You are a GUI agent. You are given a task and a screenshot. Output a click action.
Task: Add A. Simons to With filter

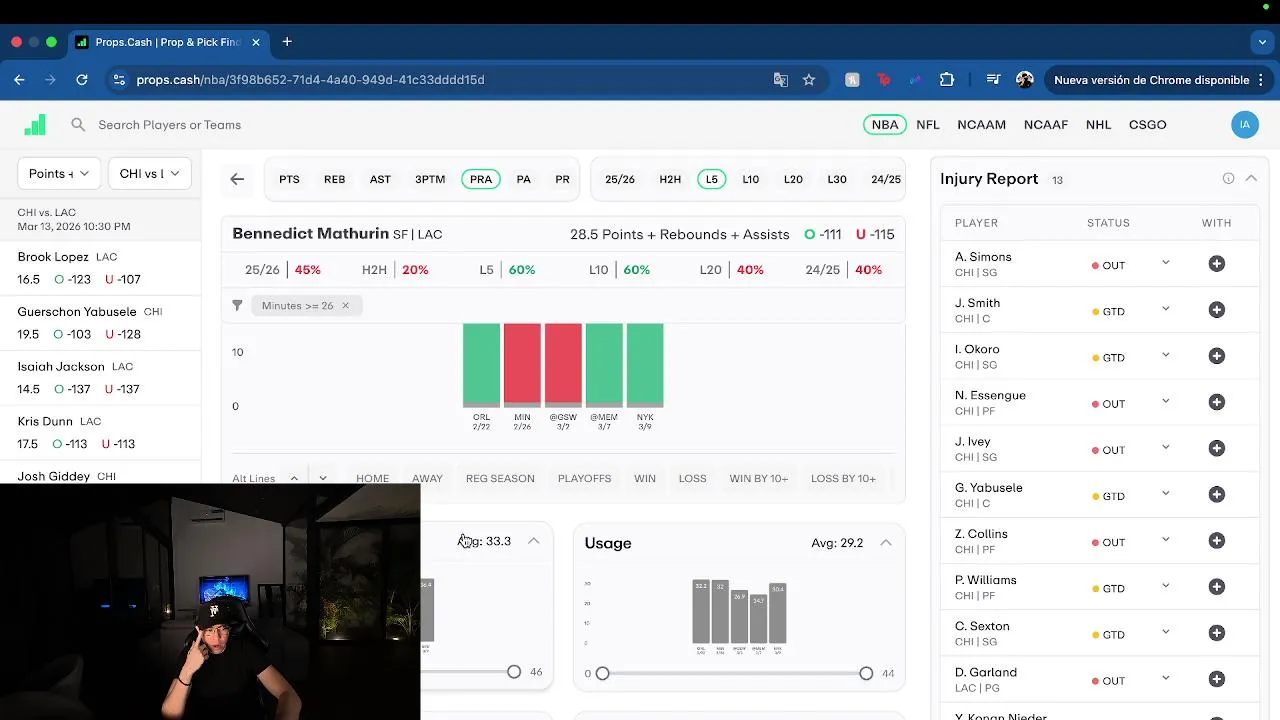tap(1217, 264)
